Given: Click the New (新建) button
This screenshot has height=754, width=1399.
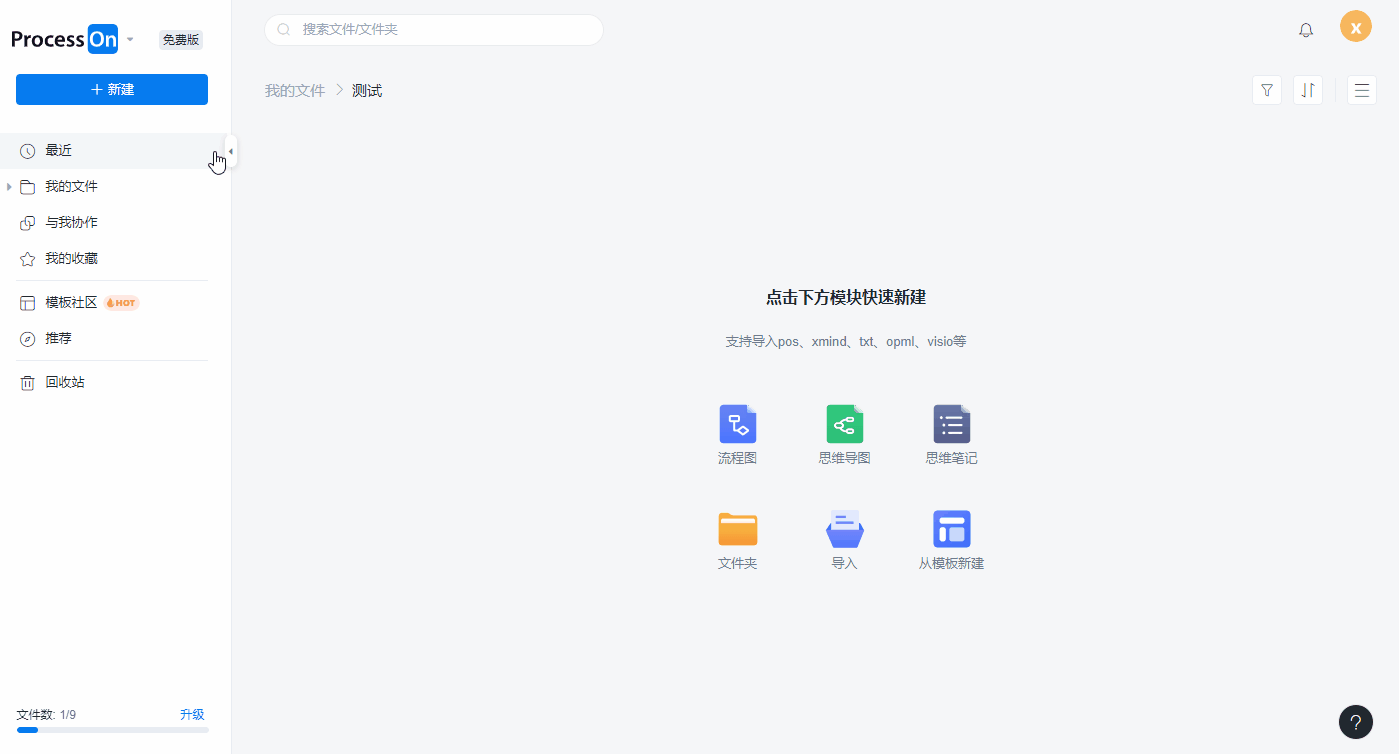Looking at the screenshot, I should [112, 89].
